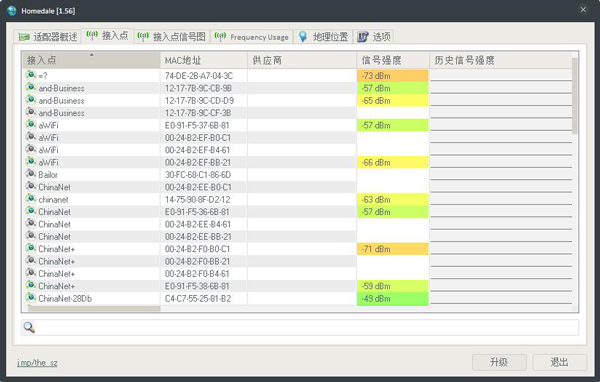Click the 升级 button
The image size is (600, 382).
tap(499, 362)
